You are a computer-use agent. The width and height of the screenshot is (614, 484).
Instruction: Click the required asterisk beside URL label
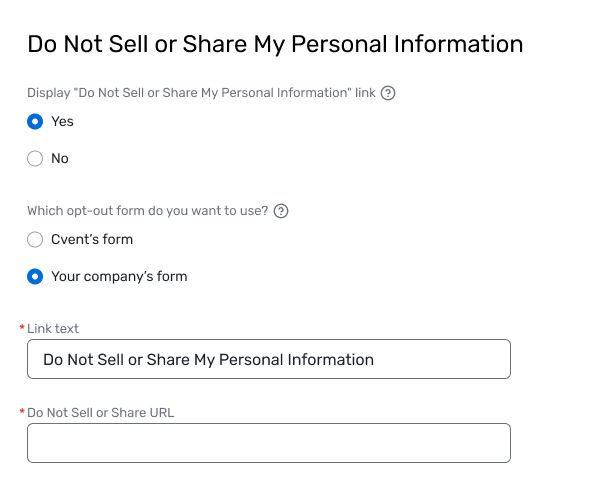point(22,411)
